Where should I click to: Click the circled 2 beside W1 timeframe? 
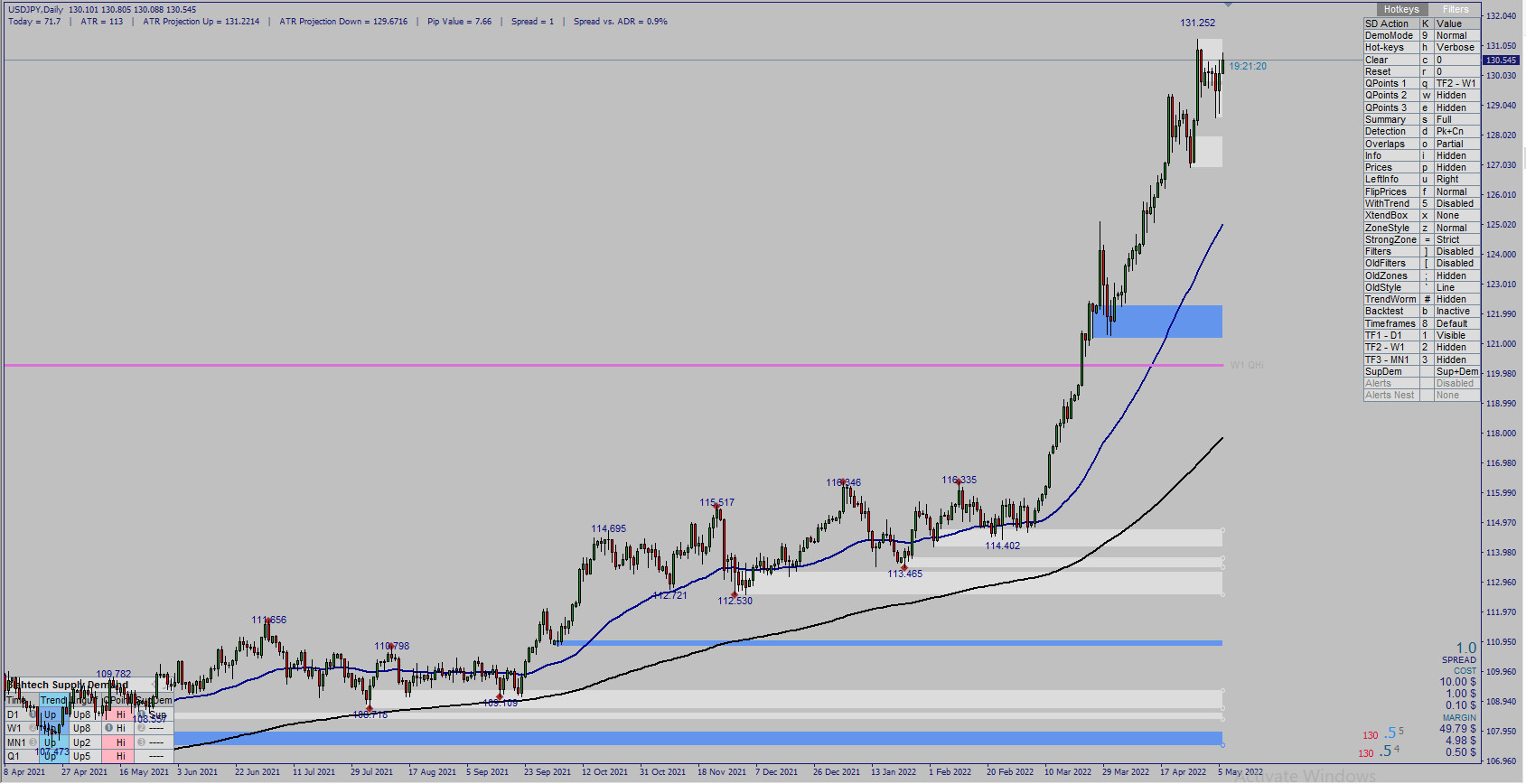(33, 728)
